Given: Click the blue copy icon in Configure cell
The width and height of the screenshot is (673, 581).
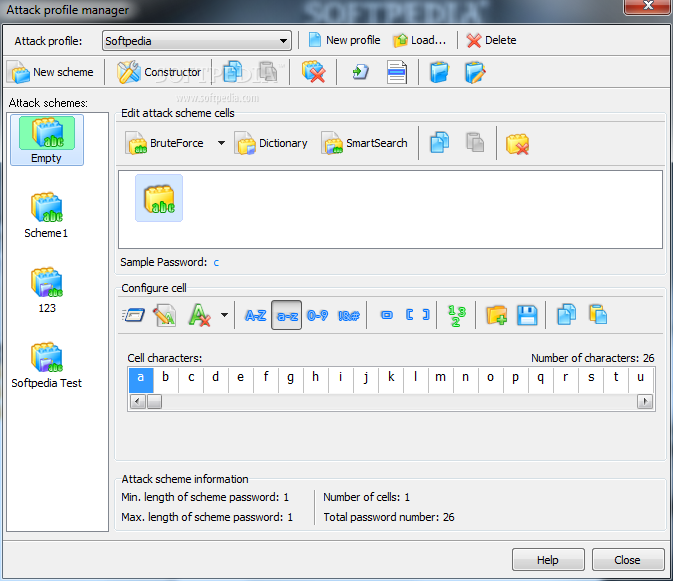Looking at the screenshot, I should pos(567,315).
